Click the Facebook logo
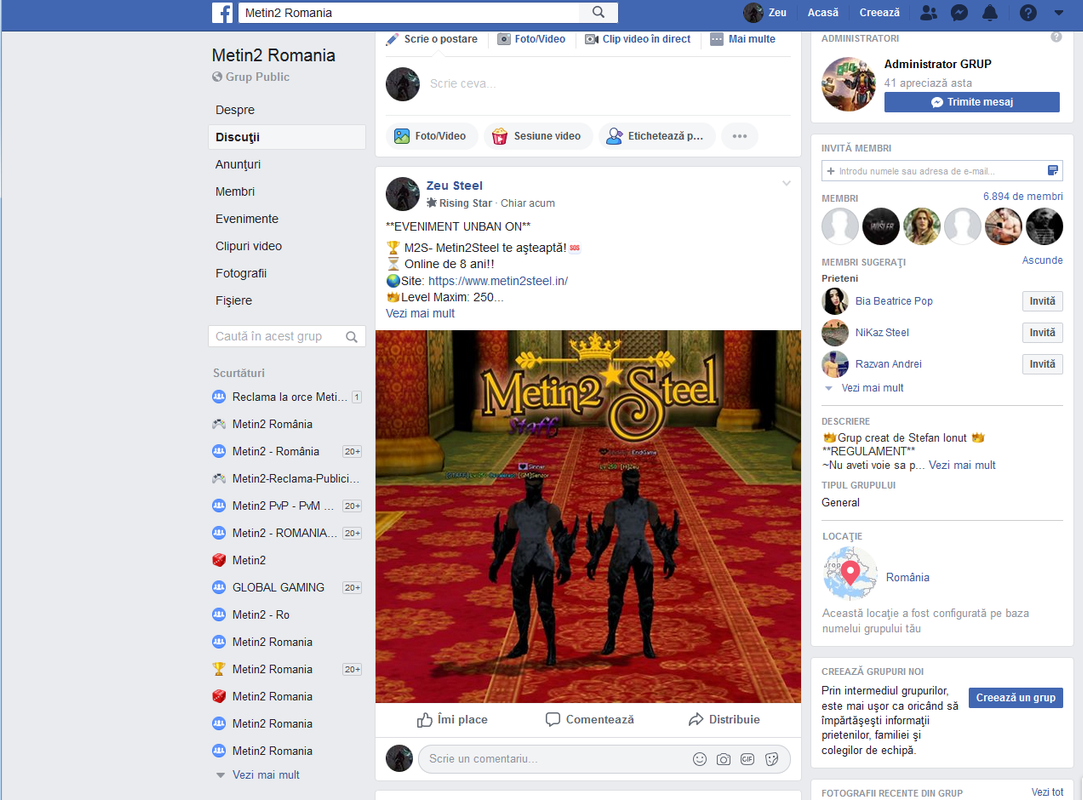Viewport: 1083px width, 800px height. 222,12
